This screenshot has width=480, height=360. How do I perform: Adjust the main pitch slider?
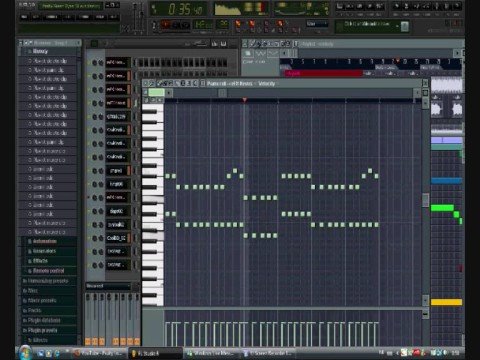point(142,18)
